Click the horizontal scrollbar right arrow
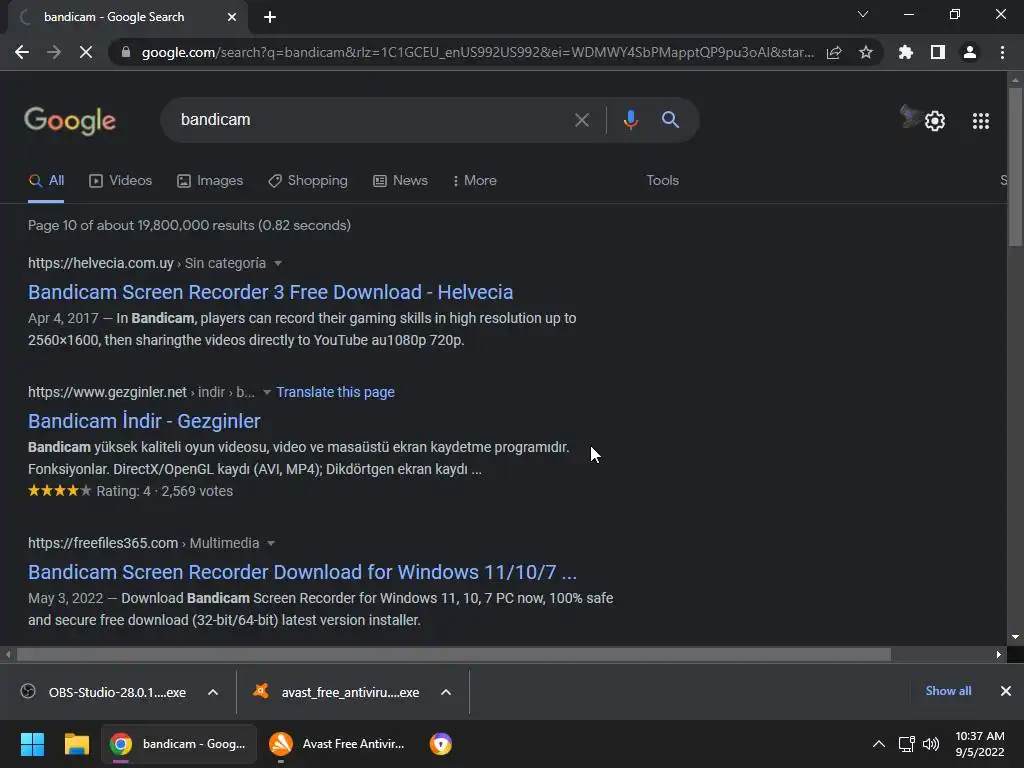The image size is (1024, 768). (x=999, y=654)
